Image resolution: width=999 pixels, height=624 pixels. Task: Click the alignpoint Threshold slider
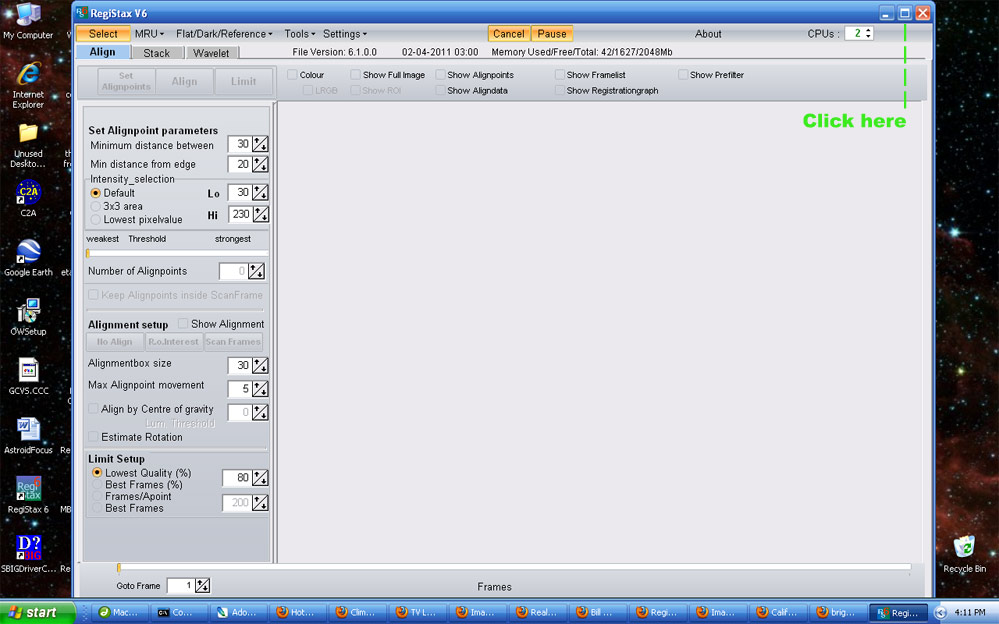177,253
